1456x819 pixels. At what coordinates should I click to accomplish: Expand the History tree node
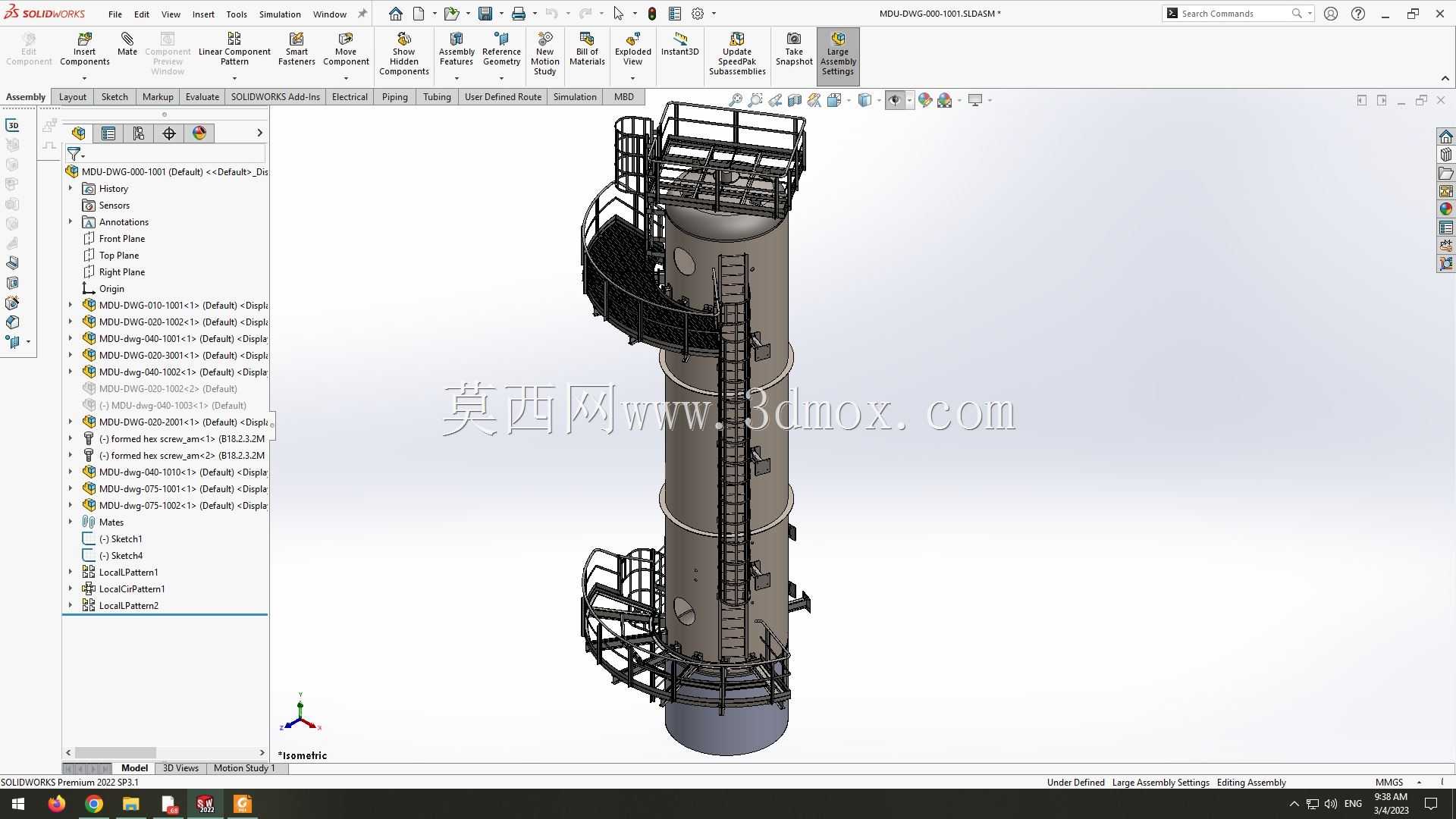click(x=71, y=188)
